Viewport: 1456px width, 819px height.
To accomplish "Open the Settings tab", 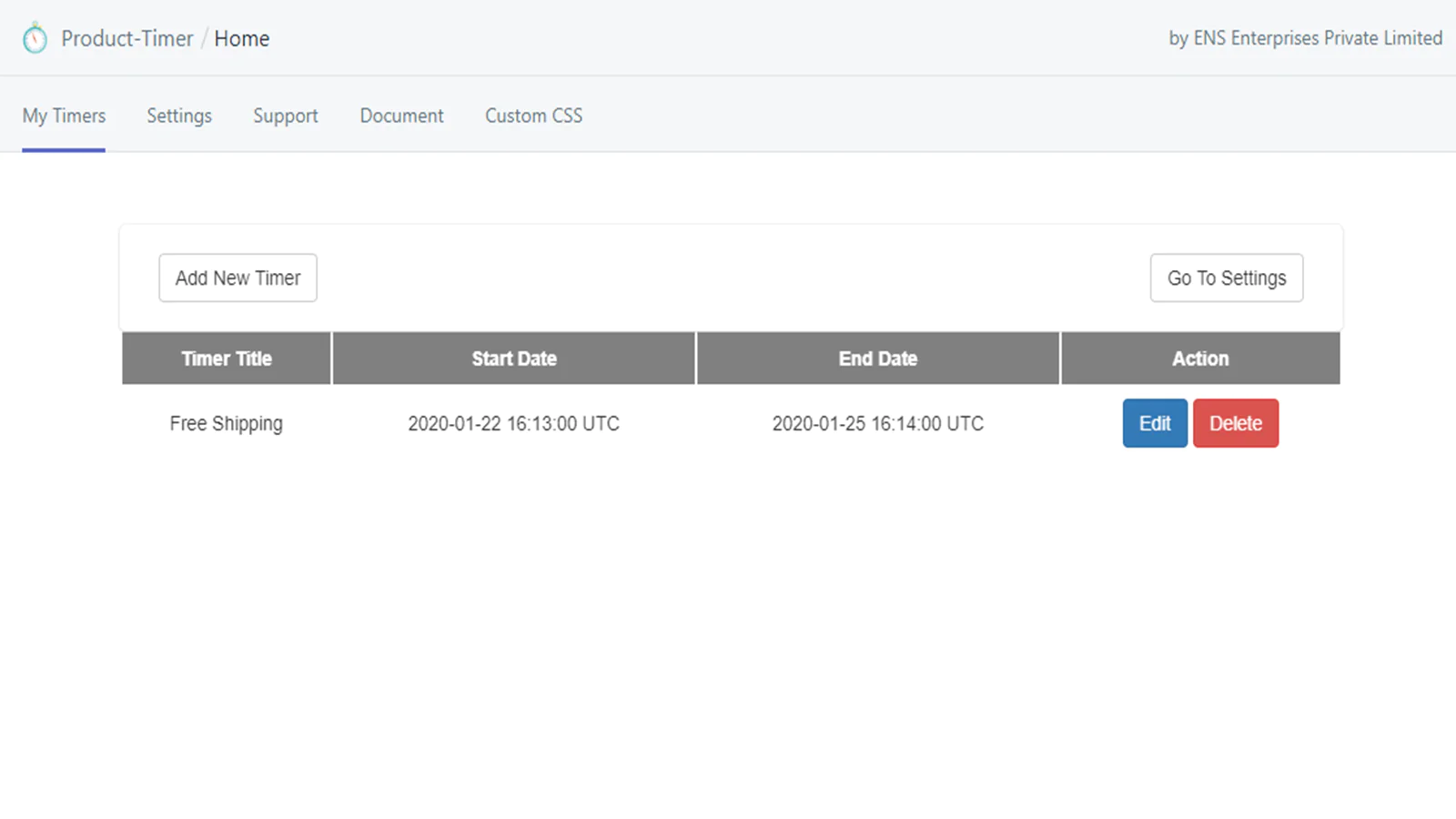I will (179, 116).
